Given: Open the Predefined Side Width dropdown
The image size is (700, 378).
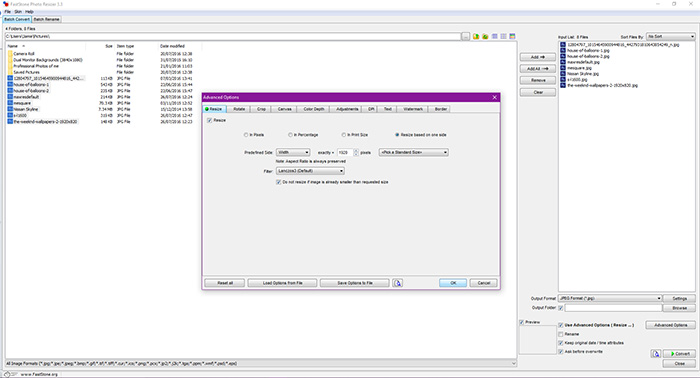Looking at the screenshot, I should point(293,153).
